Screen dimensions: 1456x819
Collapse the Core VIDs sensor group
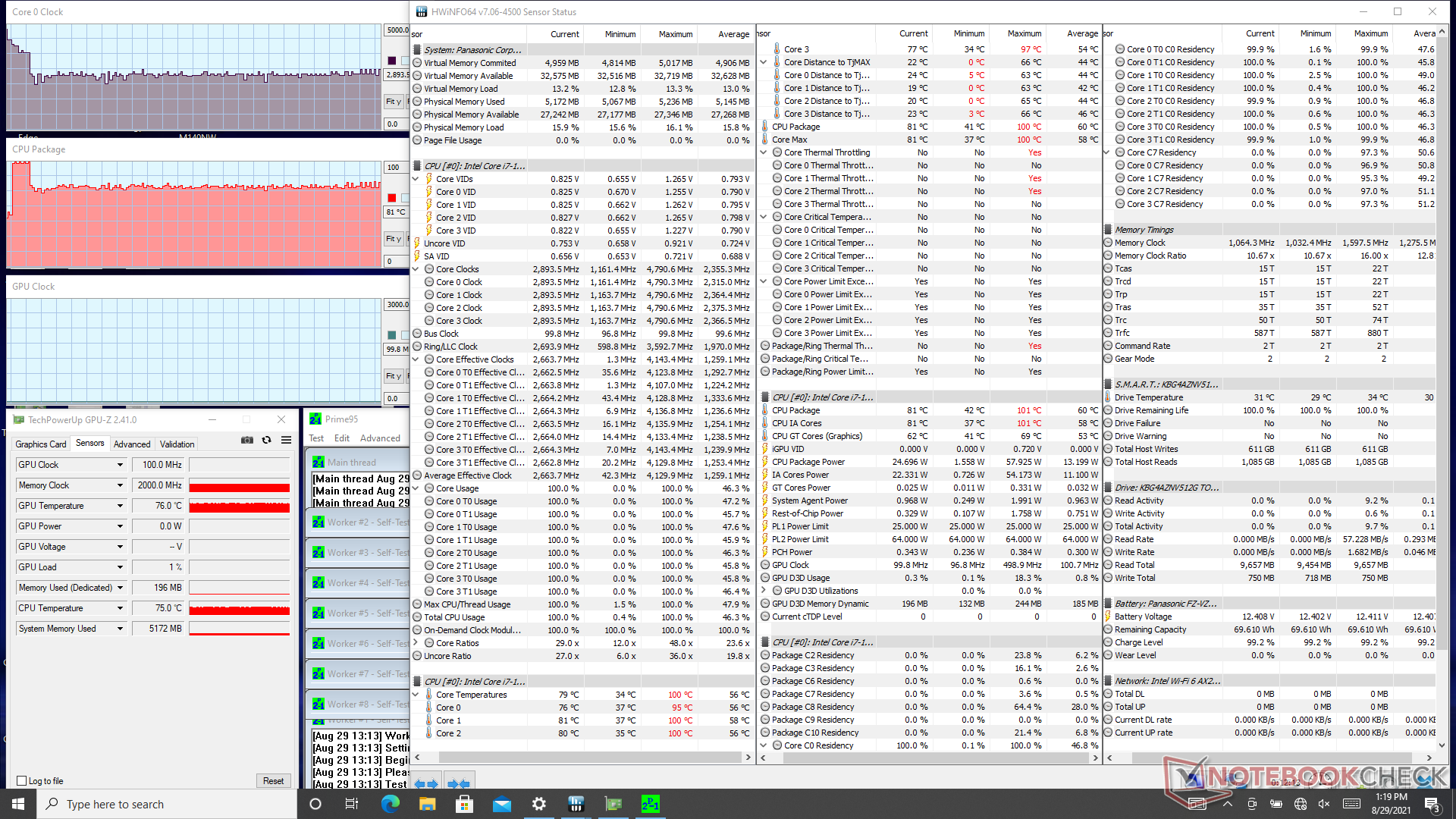pyautogui.click(x=416, y=179)
